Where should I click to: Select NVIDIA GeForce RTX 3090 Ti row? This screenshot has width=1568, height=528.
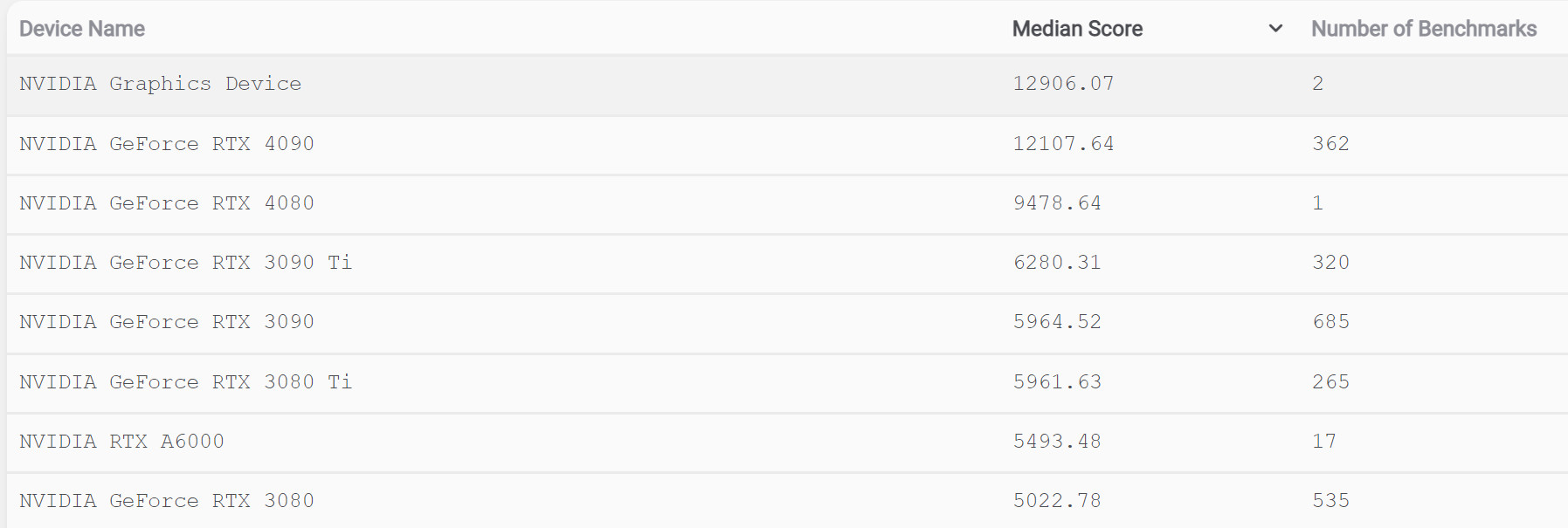coord(787,264)
